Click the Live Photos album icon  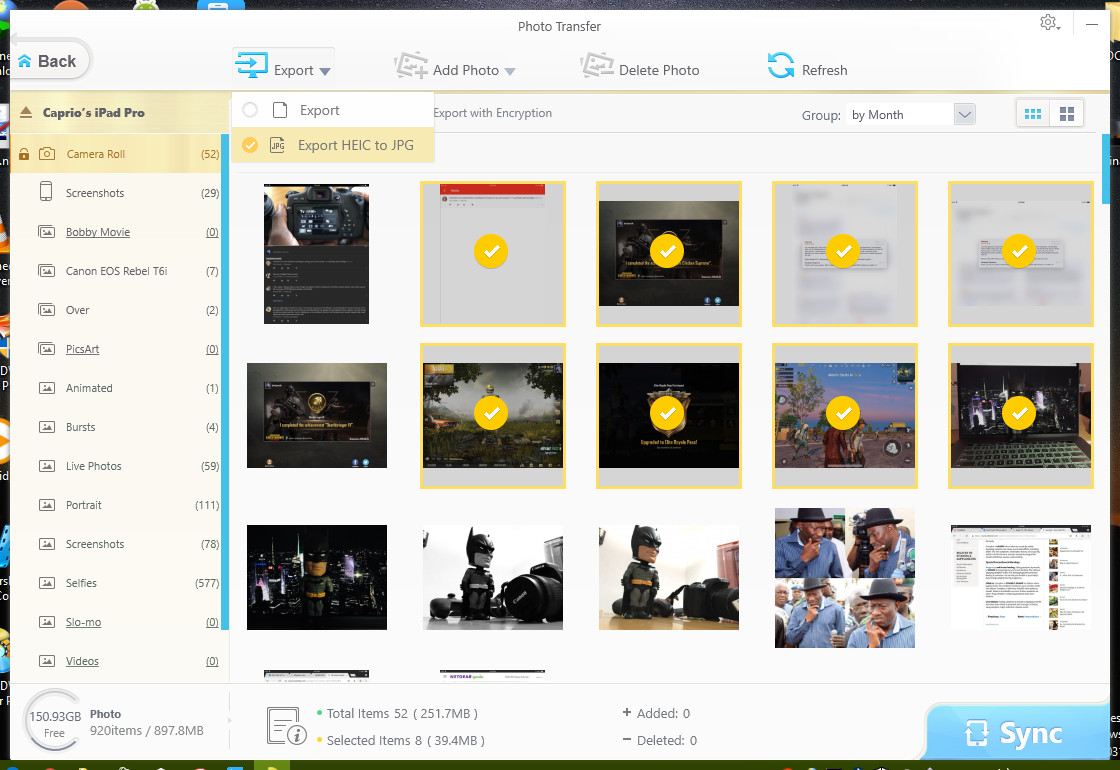[46, 466]
